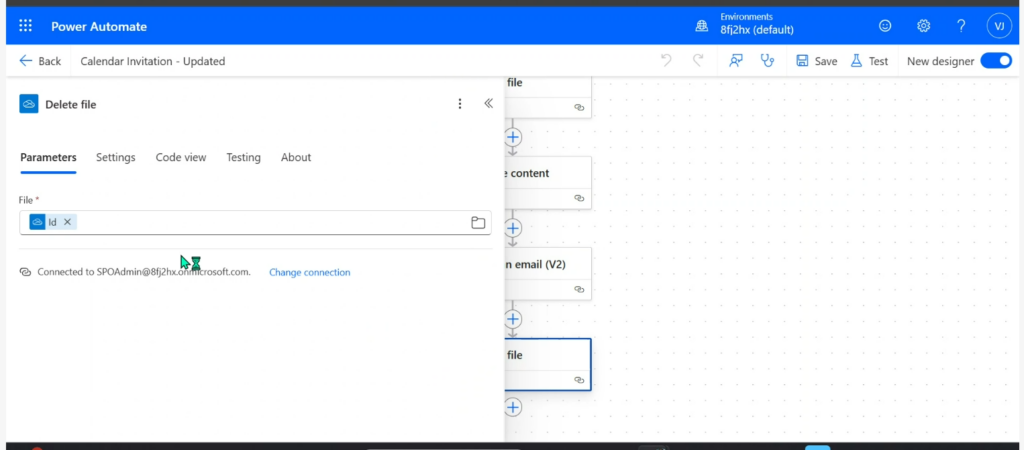Select the email (V2) action card

548,273
